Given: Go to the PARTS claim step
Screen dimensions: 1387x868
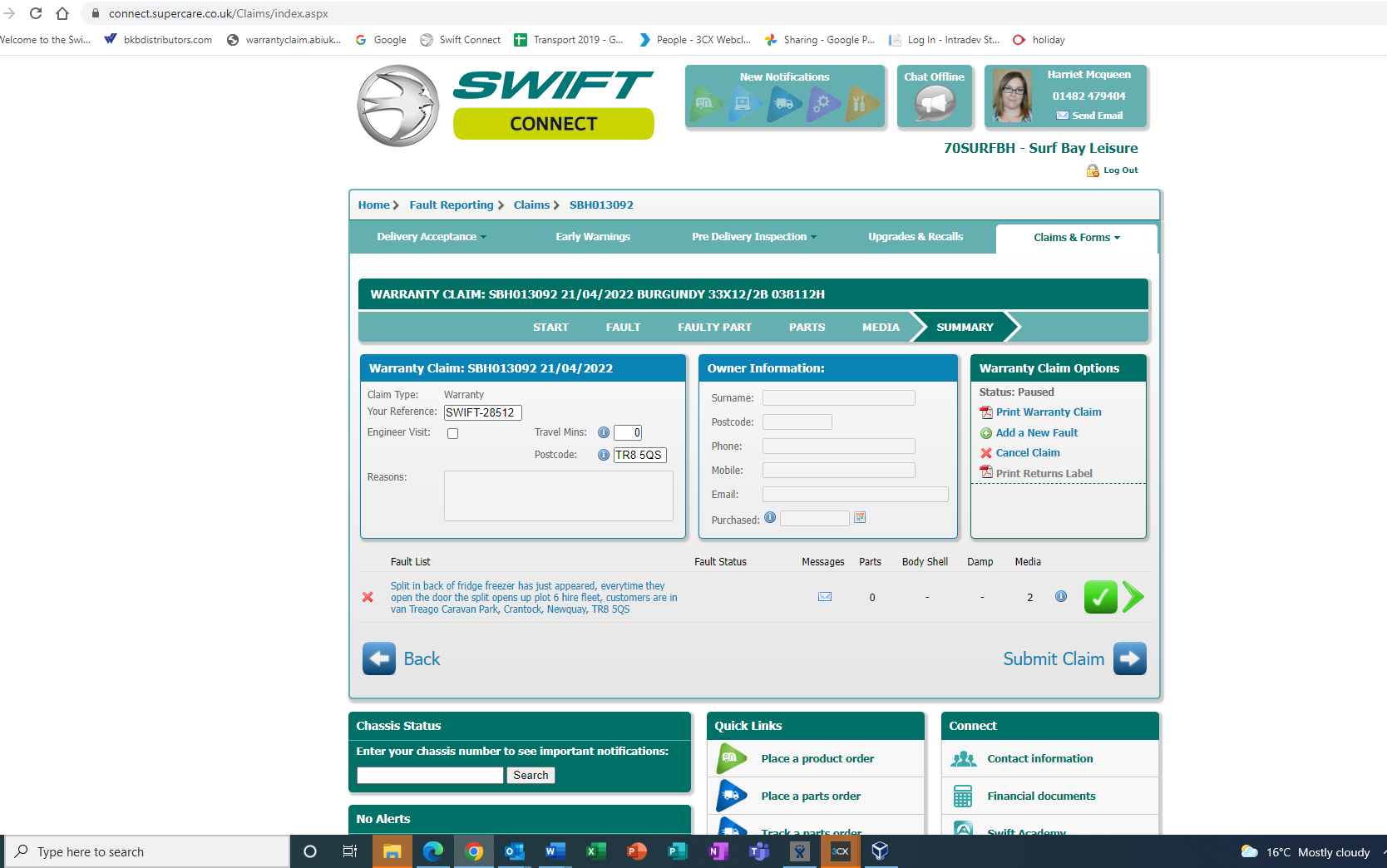Looking at the screenshot, I should click(x=807, y=328).
